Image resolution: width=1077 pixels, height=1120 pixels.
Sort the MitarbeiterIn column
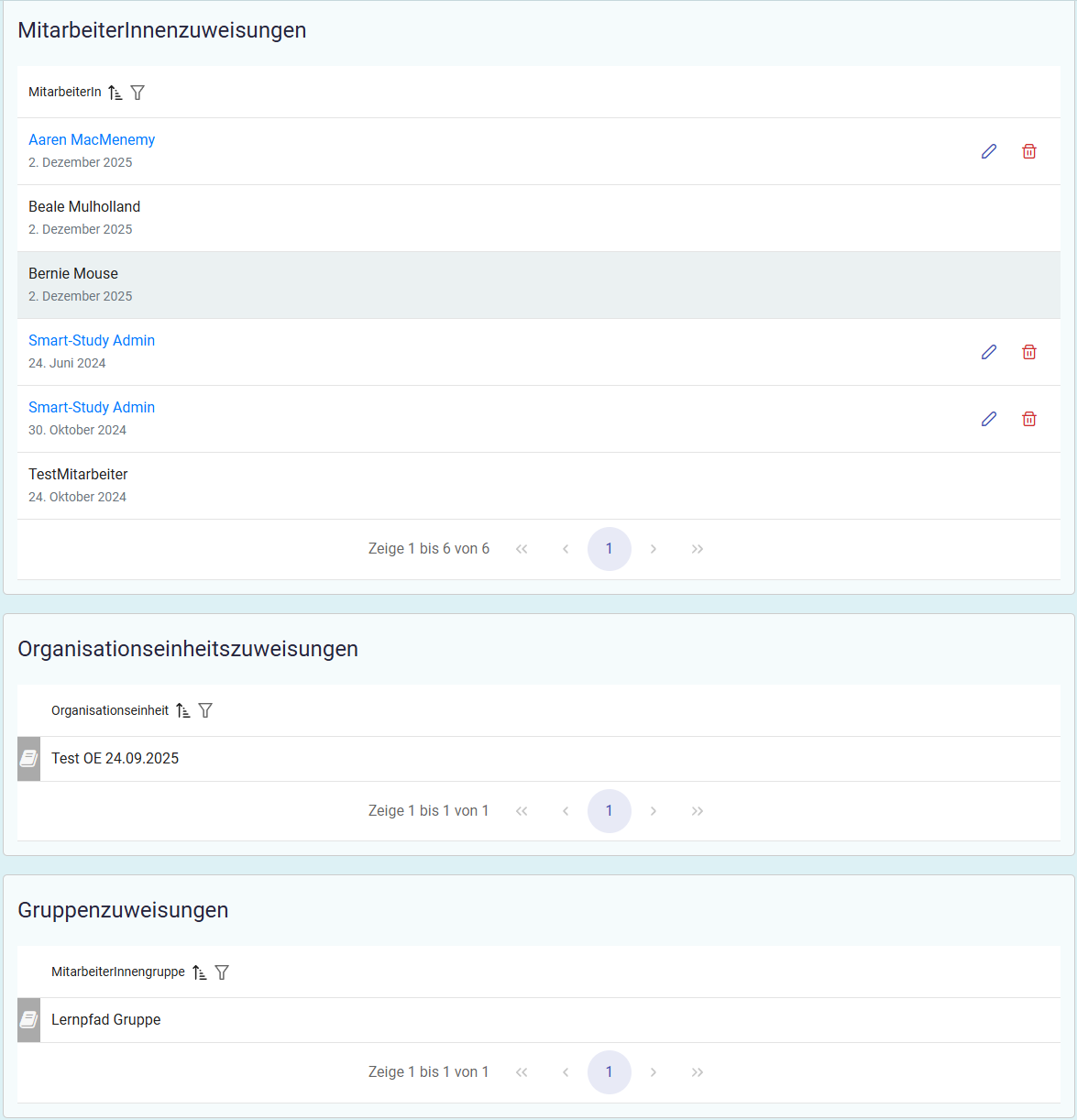[115, 93]
